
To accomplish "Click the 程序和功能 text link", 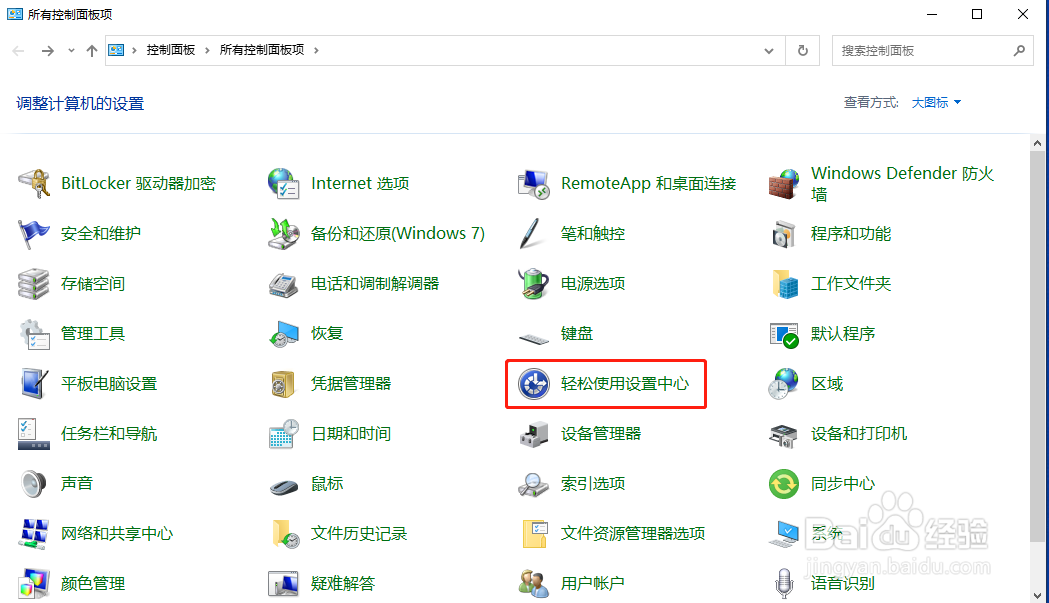I will (x=851, y=234).
